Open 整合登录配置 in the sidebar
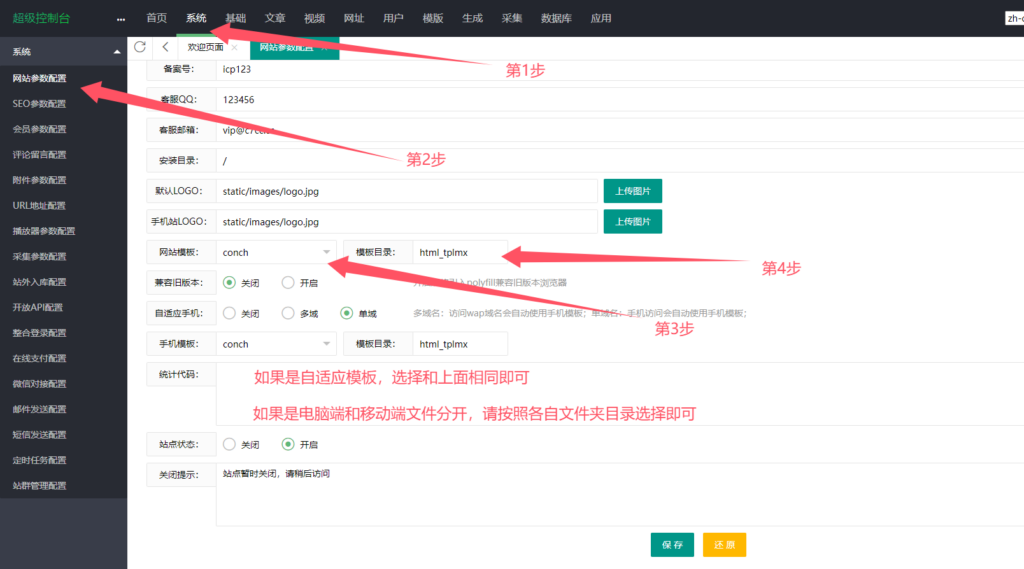 click(39, 333)
